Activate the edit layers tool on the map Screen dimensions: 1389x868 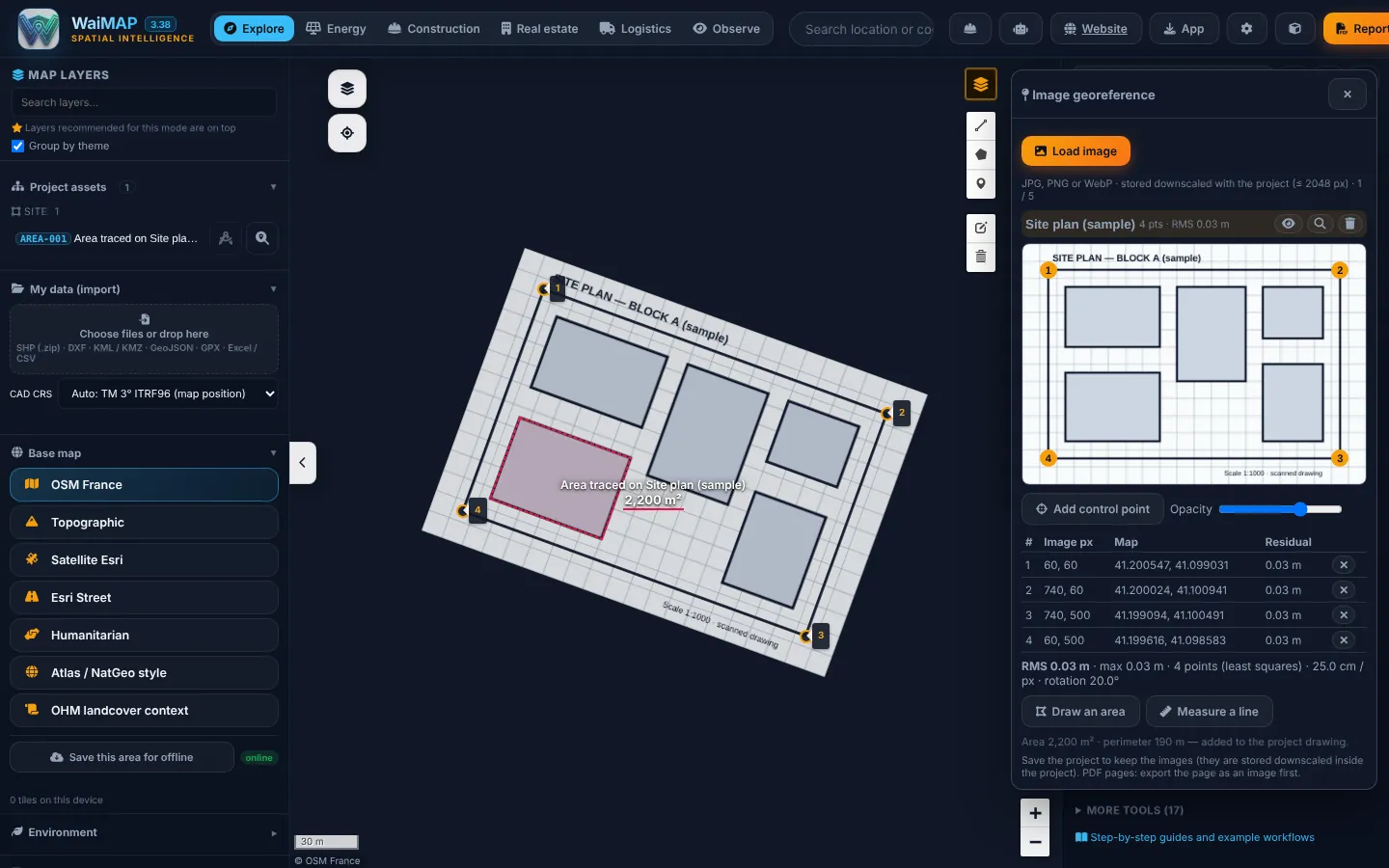(x=981, y=228)
